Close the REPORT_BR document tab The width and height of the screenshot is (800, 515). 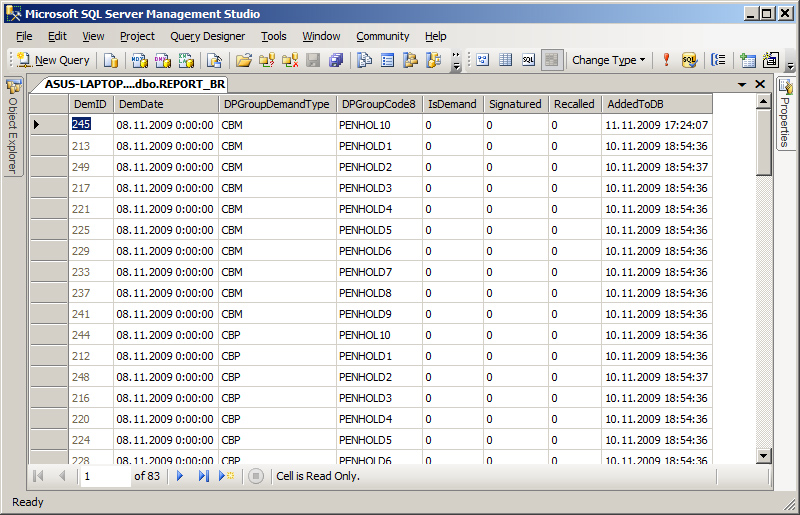tap(760, 84)
